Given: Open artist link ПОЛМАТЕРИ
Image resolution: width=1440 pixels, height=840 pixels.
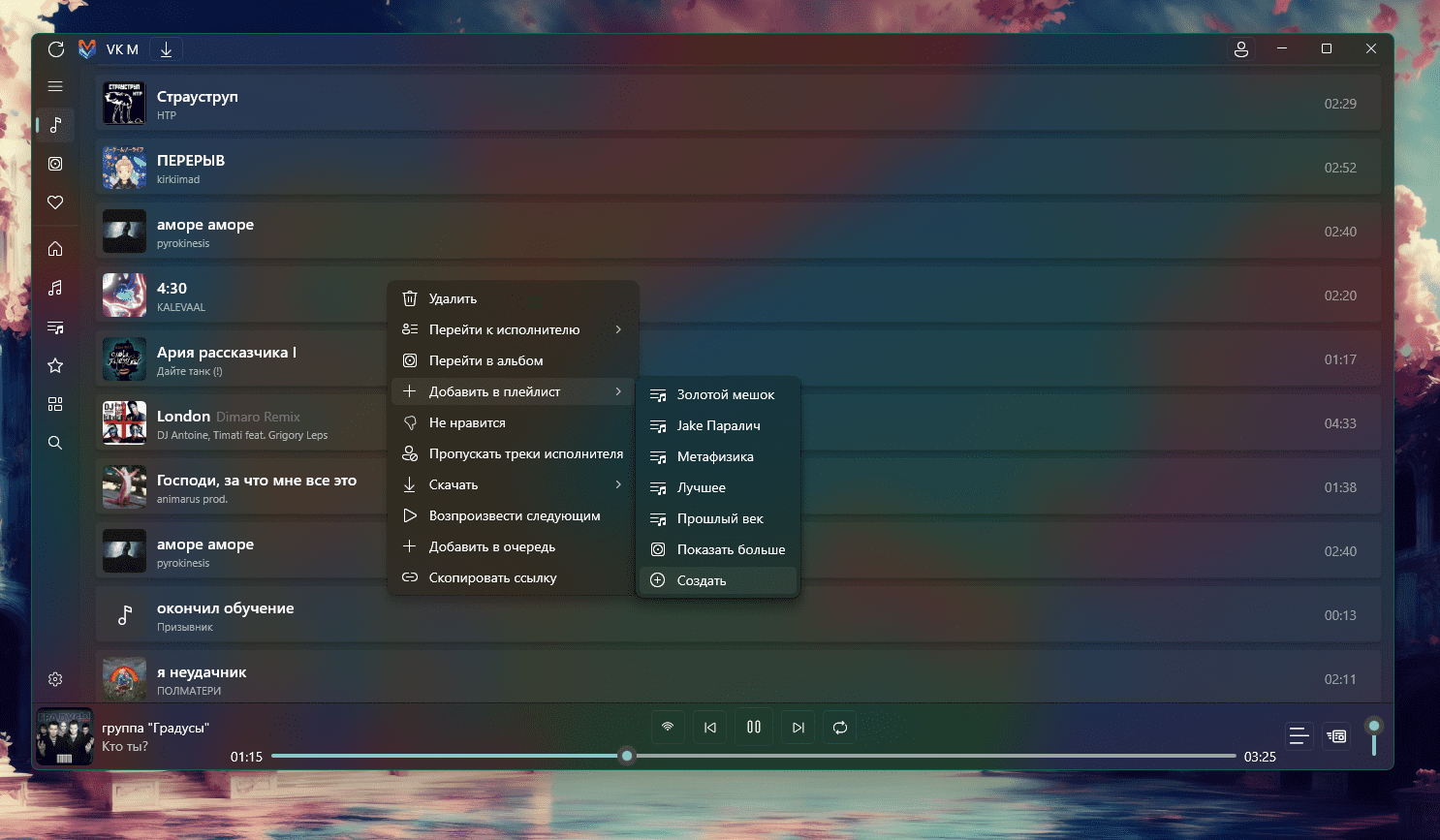Looking at the screenshot, I should [x=189, y=691].
